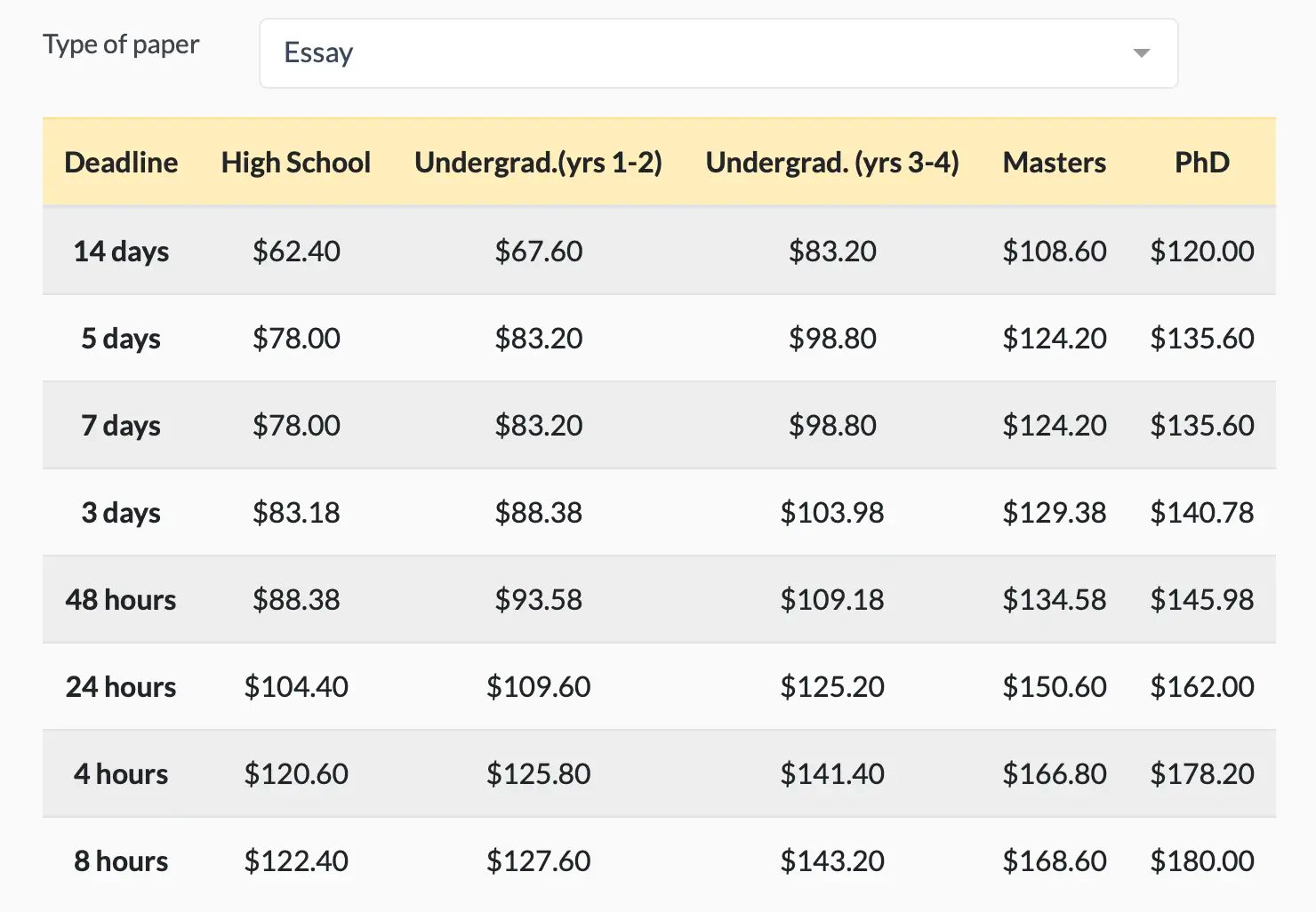Click the $150.60 Masters 24 hours price
This screenshot has width=1316, height=912.
[x=1055, y=686]
